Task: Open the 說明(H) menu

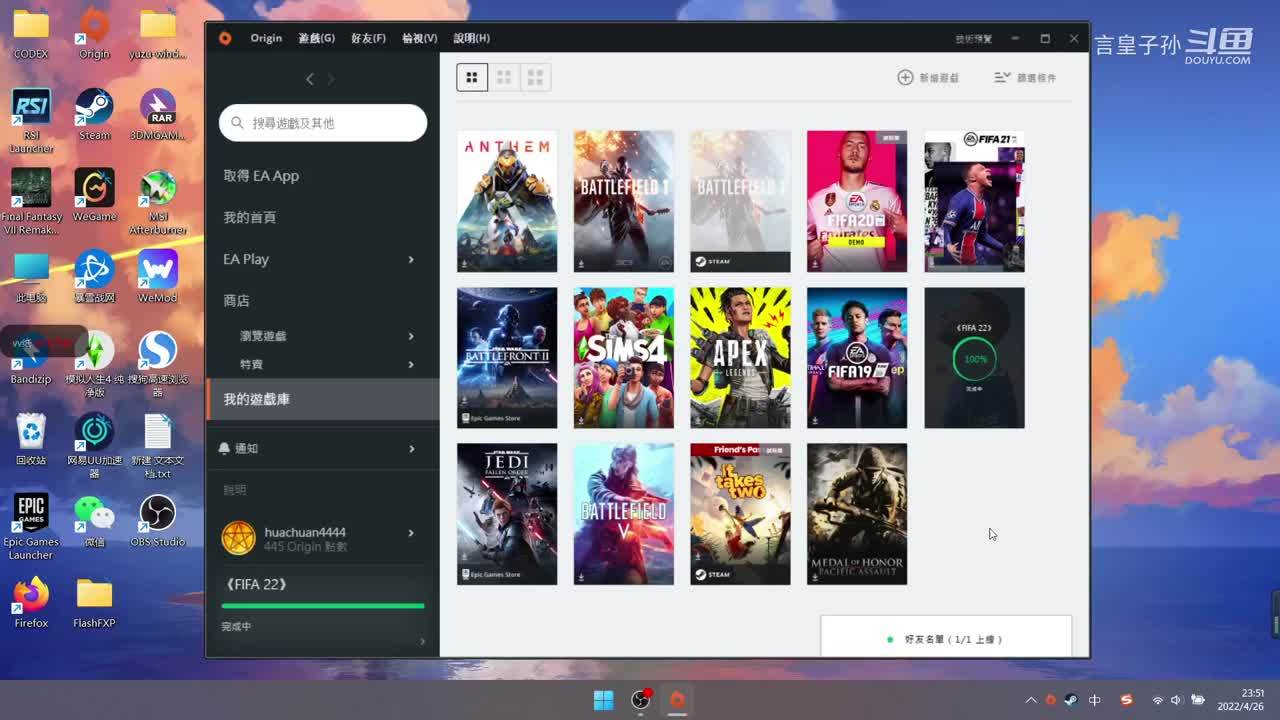Action: [x=471, y=38]
